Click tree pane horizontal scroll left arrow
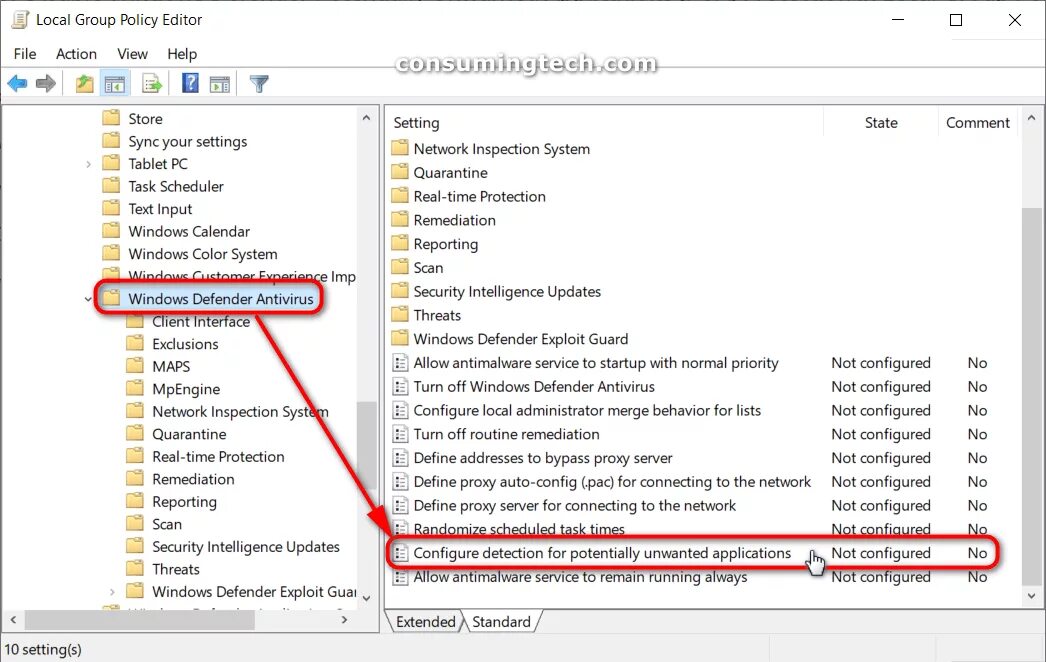Viewport: 1046px width, 662px height. click(x=13, y=620)
